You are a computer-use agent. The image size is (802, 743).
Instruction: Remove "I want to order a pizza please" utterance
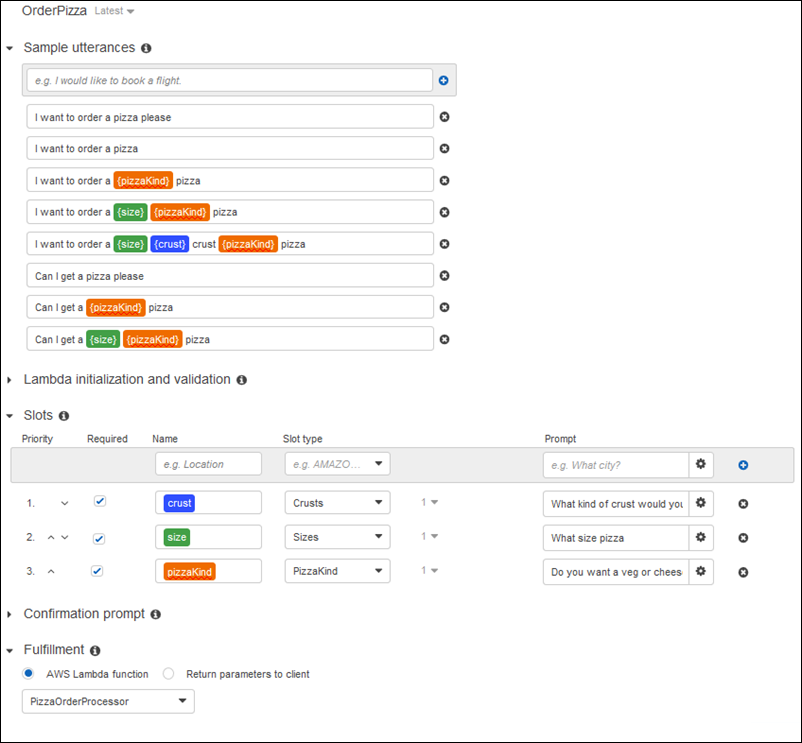pos(444,116)
